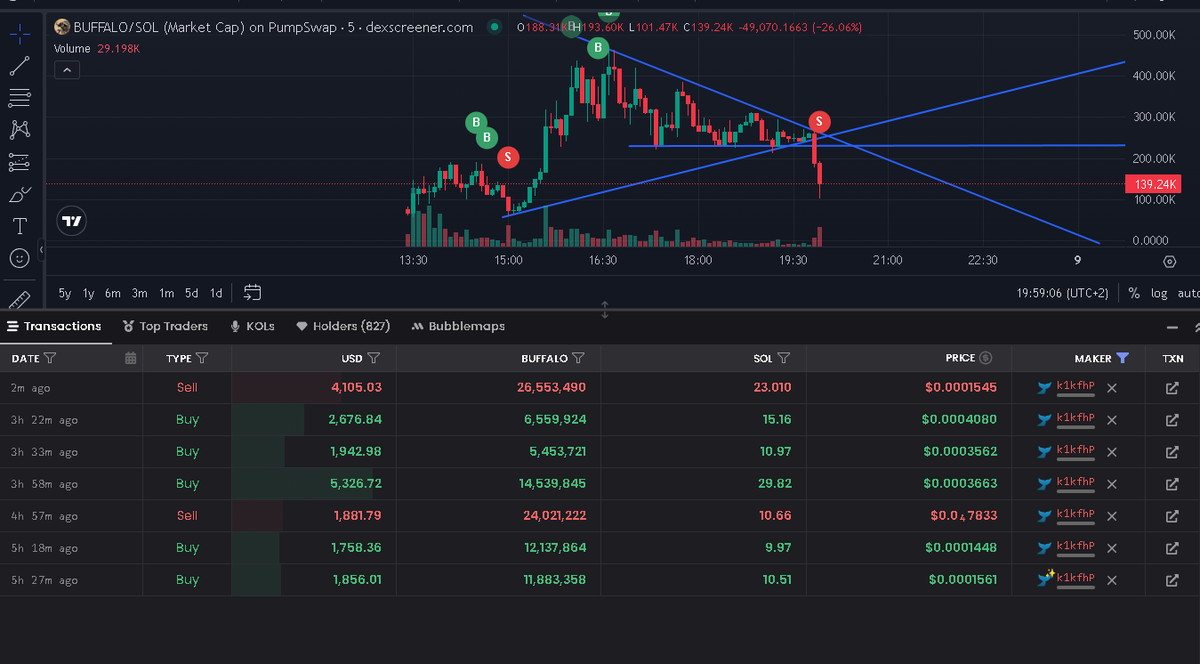
Task: Open the Fibonacci retracement tools
Action: click(x=19, y=98)
